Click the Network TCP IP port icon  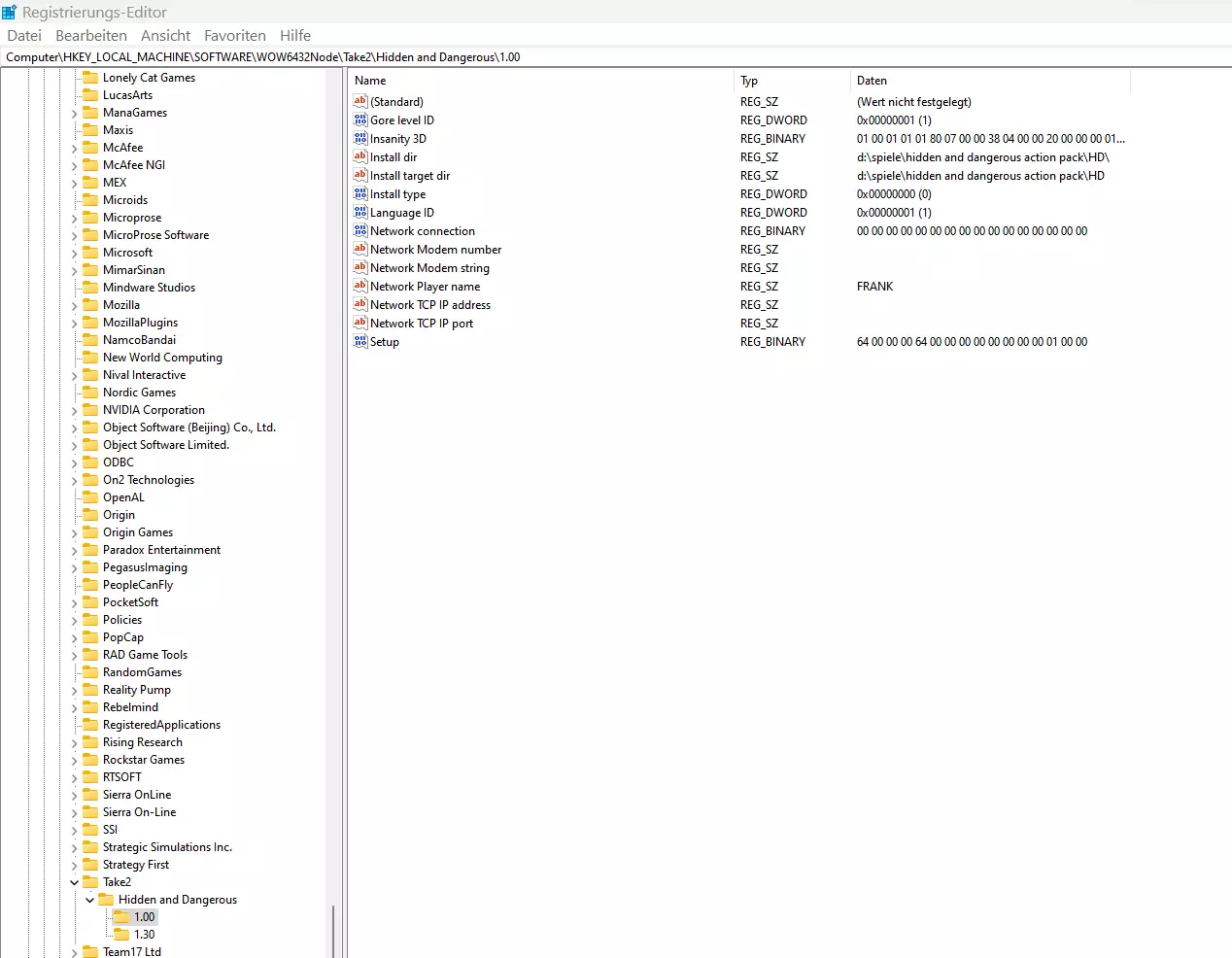(360, 323)
